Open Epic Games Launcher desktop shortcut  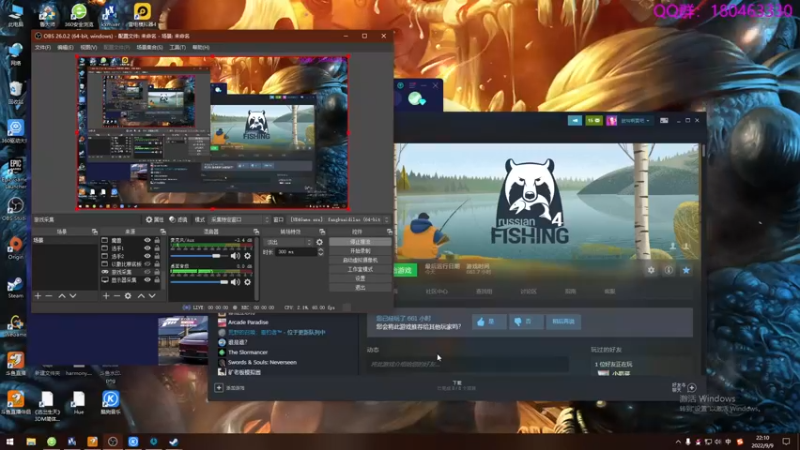pos(15,172)
